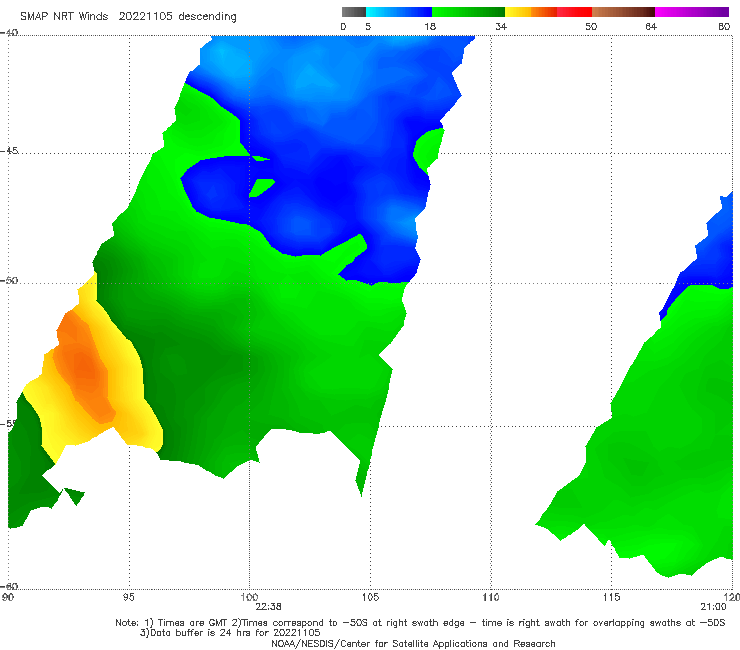This screenshot has height=650, width=740.
Task: Click the title 'SMAP NRT Winds 20221105 descending'
Action: pos(128,17)
